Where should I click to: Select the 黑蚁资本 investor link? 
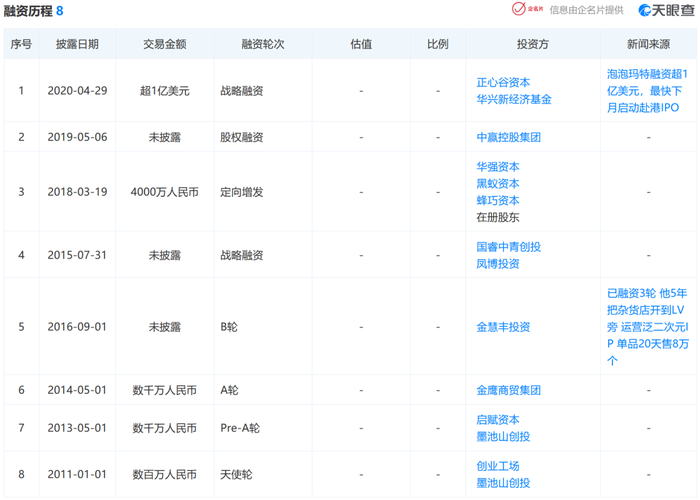click(x=498, y=183)
